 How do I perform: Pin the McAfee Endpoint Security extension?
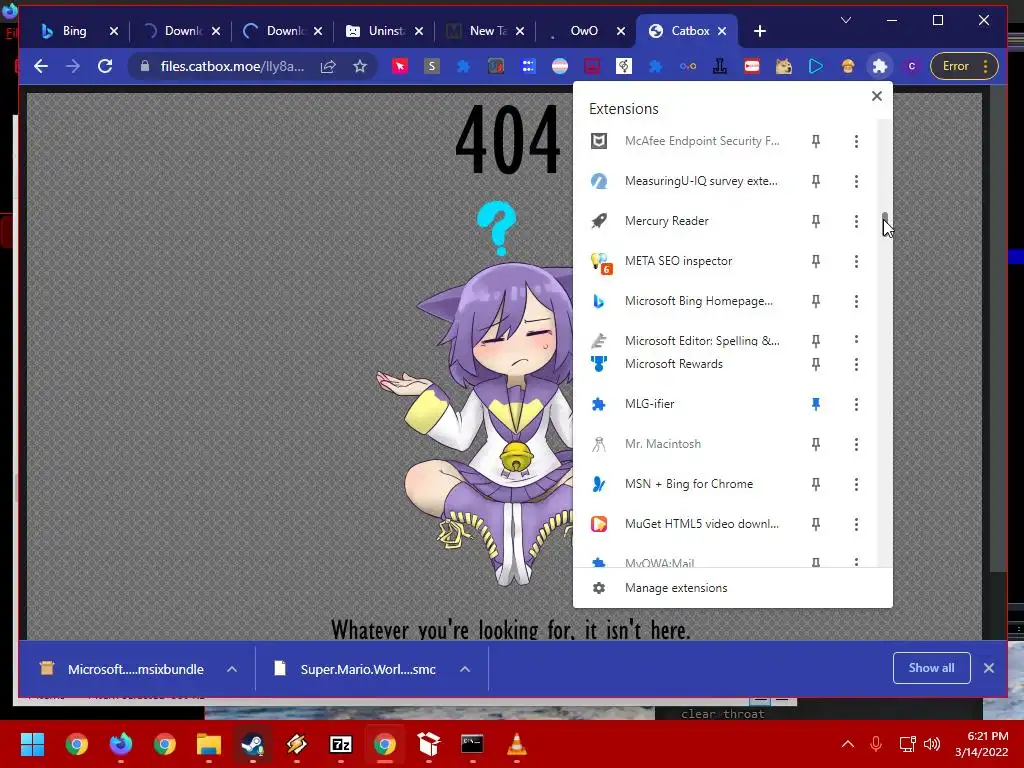(x=816, y=141)
